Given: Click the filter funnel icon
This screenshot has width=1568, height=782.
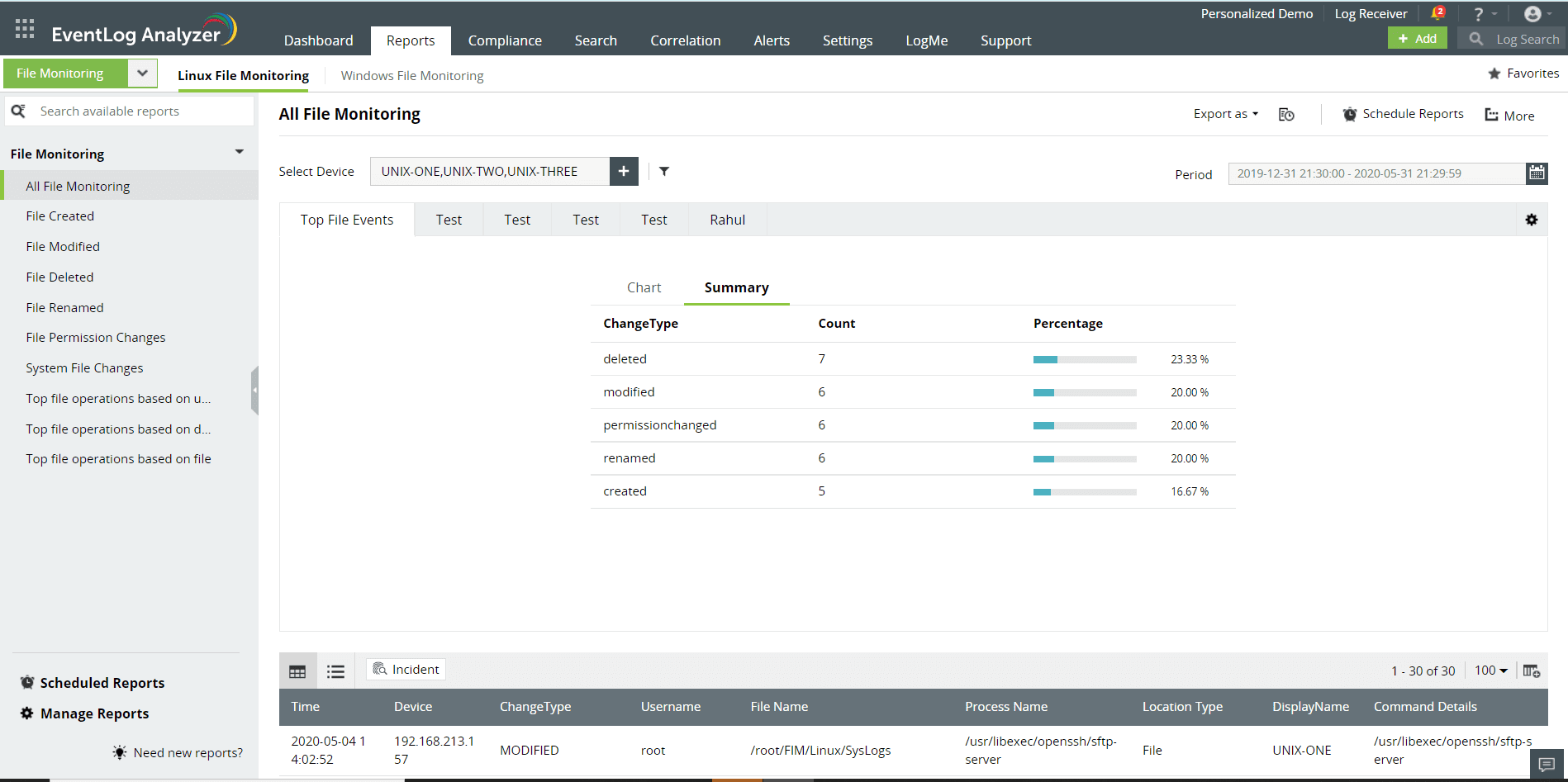Looking at the screenshot, I should (664, 172).
